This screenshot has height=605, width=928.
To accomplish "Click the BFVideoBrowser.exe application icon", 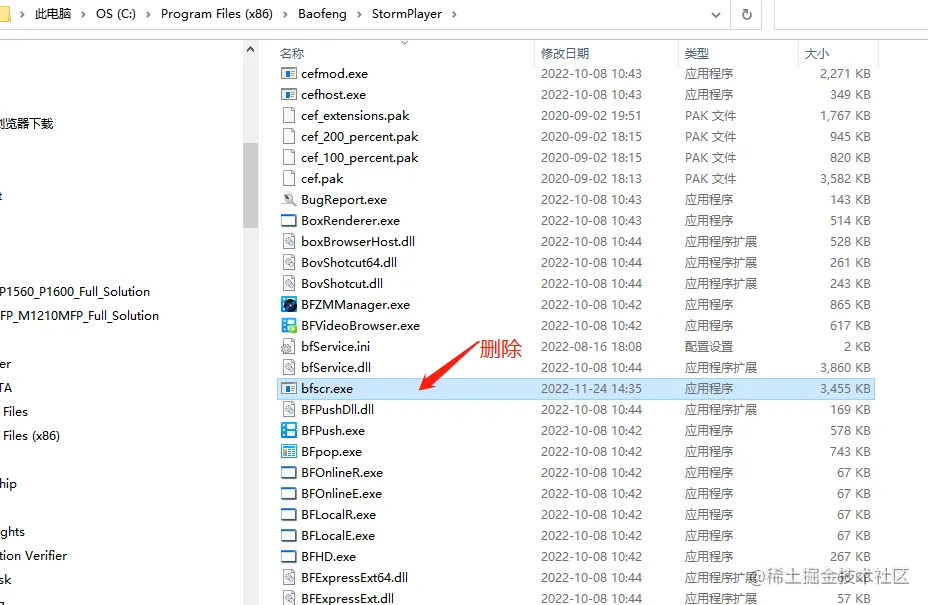I will click(x=289, y=326).
